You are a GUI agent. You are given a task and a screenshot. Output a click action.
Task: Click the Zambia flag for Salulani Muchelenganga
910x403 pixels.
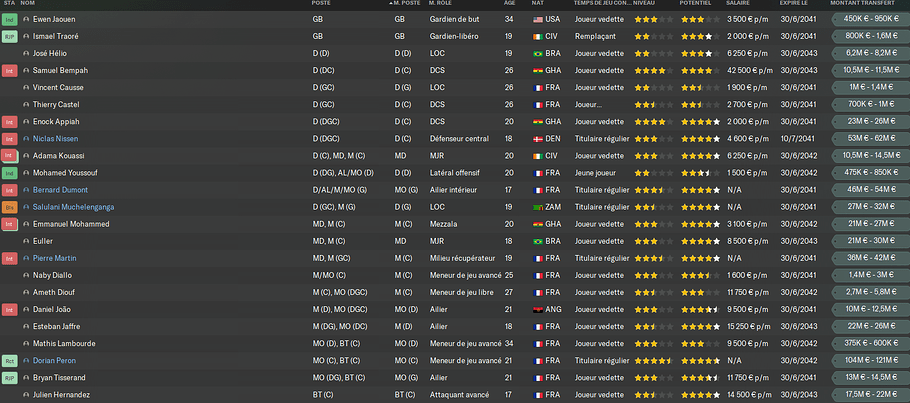[538, 207]
